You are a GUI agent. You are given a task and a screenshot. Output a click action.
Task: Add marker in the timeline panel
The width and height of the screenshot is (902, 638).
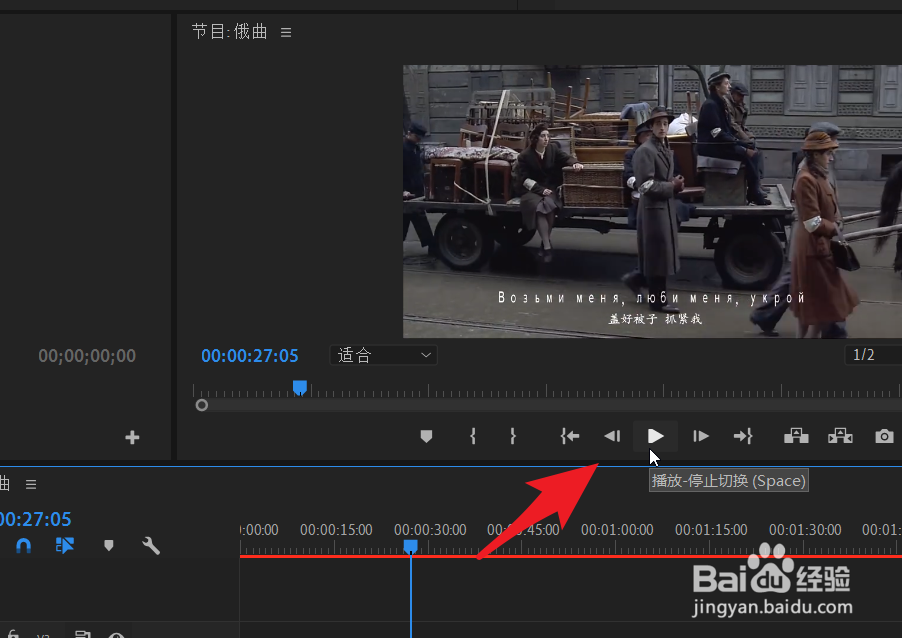[108, 545]
